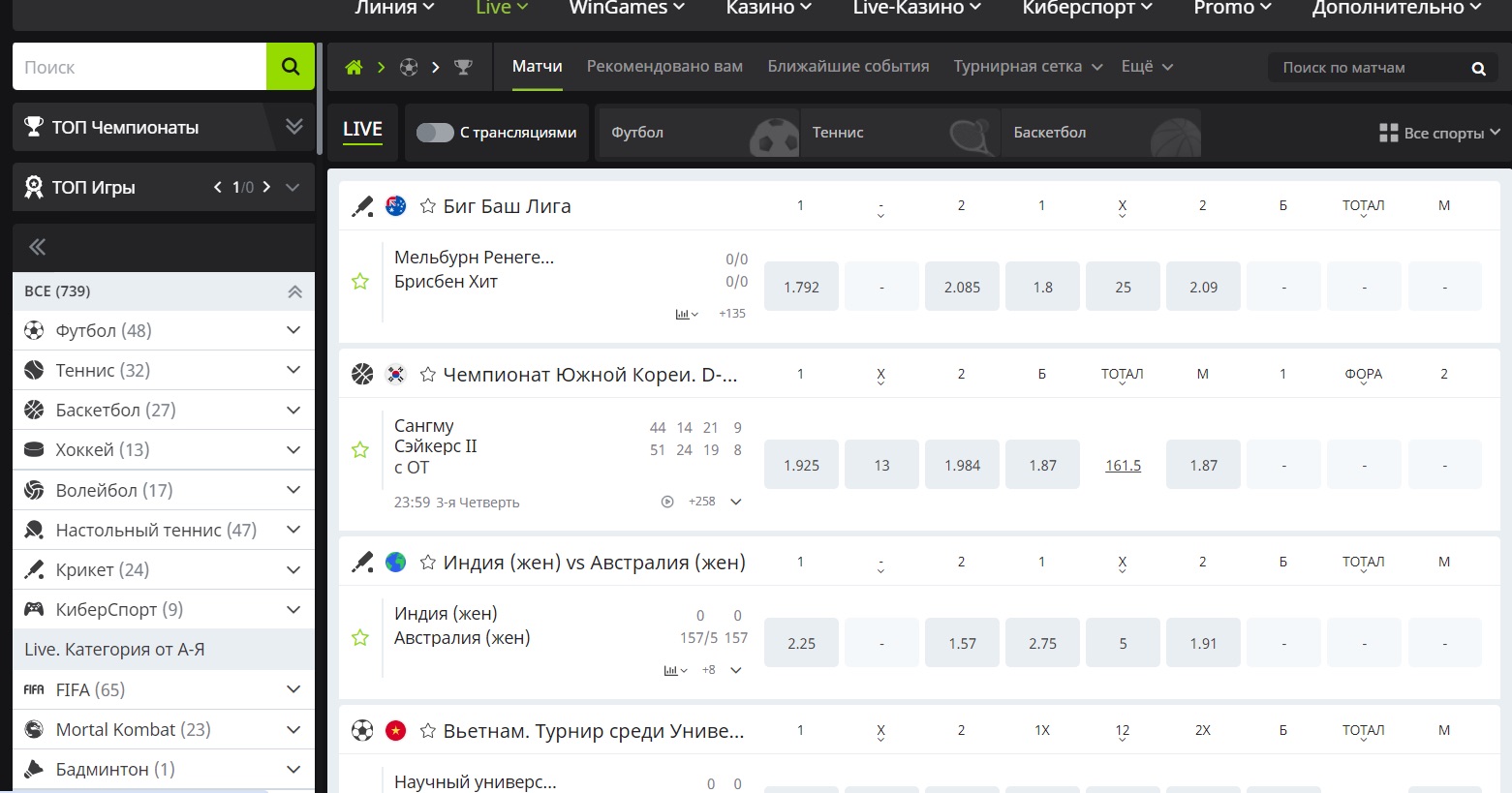Image resolution: width=1512 pixels, height=793 pixels.
Task: Open the WinGames menu
Action: coord(627,8)
